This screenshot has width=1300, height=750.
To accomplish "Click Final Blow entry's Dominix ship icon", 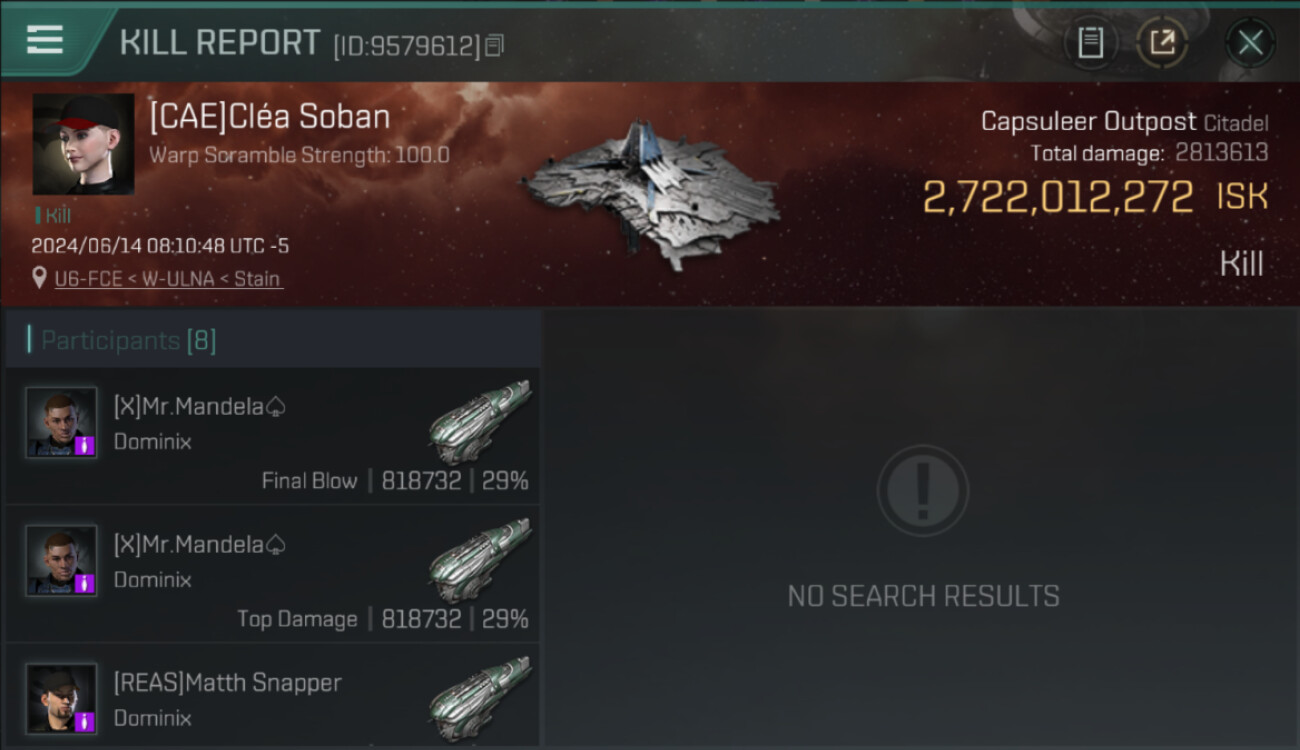I will coord(480,421).
